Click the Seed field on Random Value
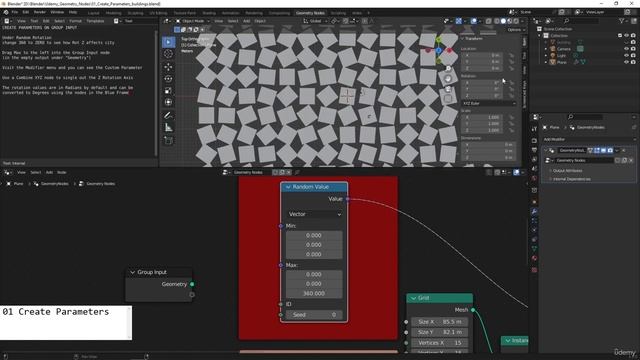 pos(314,315)
